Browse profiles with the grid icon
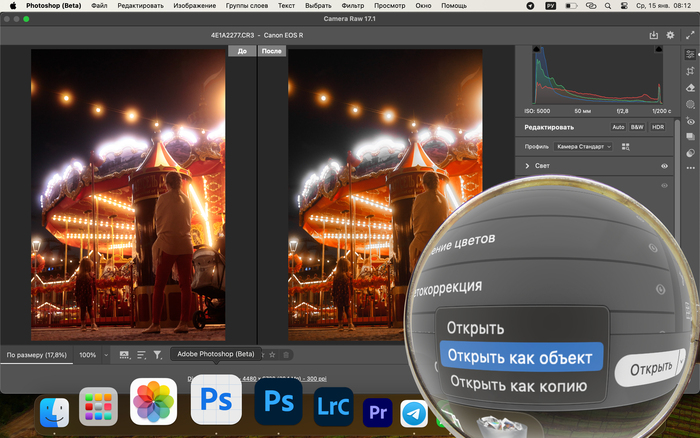The image size is (700, 438). [x=625, y=146]
